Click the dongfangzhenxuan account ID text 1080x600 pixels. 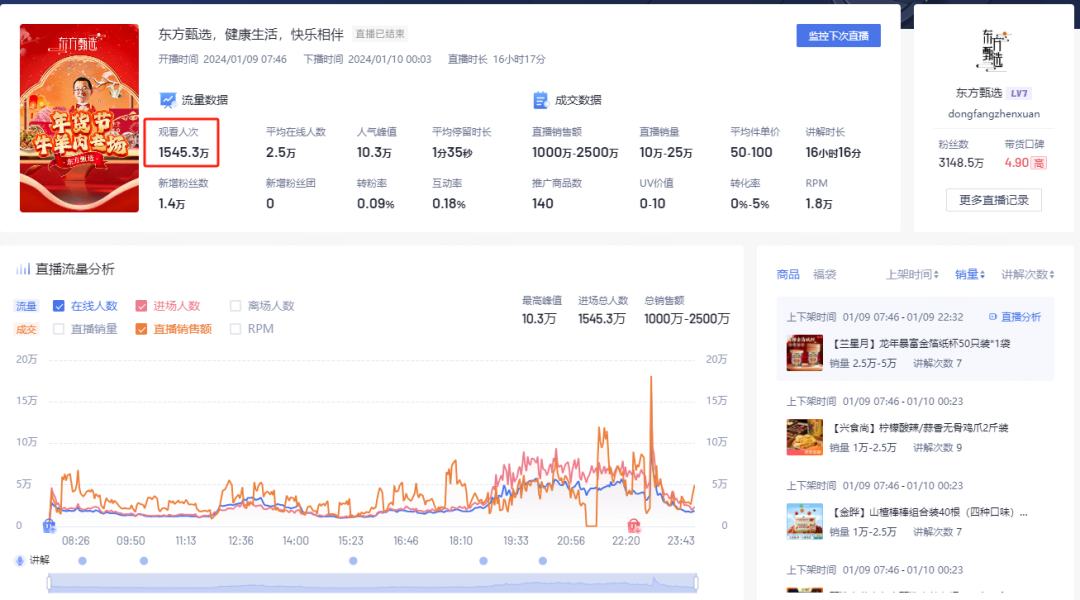point(994,114)
